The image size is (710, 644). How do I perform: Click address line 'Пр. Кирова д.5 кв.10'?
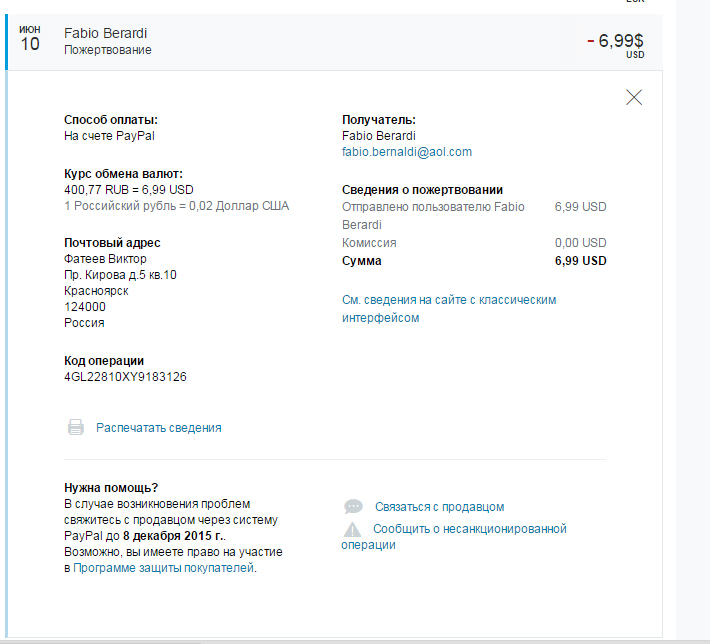point(120,275)
